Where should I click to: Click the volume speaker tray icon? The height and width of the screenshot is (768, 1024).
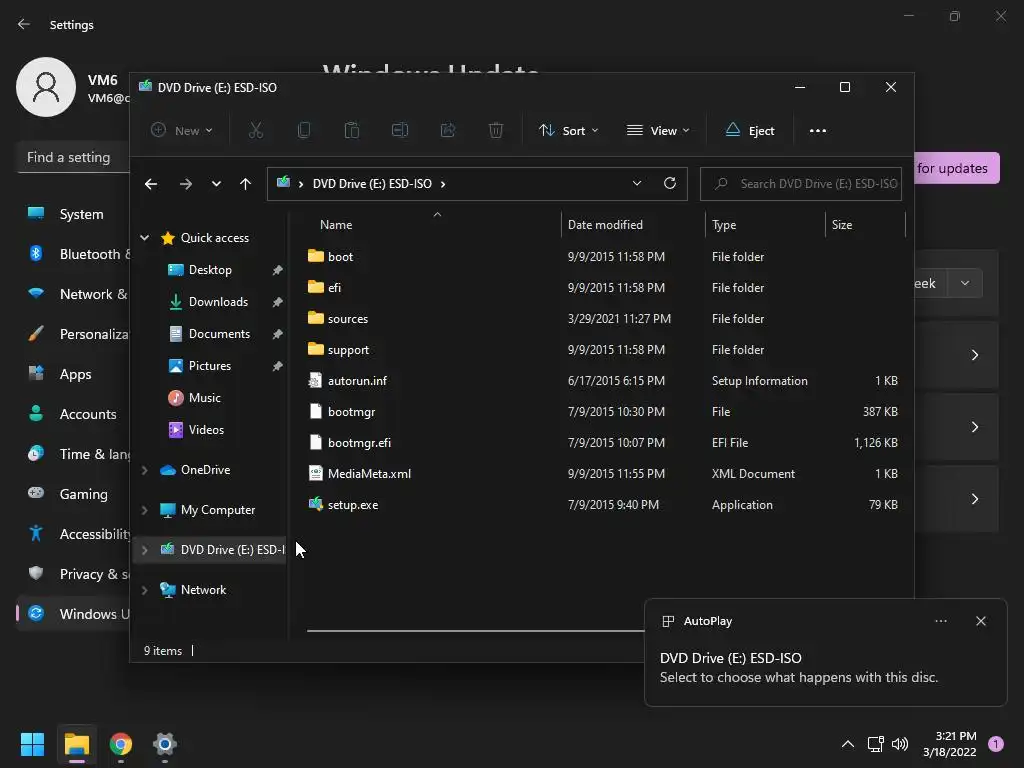point(900,744)
